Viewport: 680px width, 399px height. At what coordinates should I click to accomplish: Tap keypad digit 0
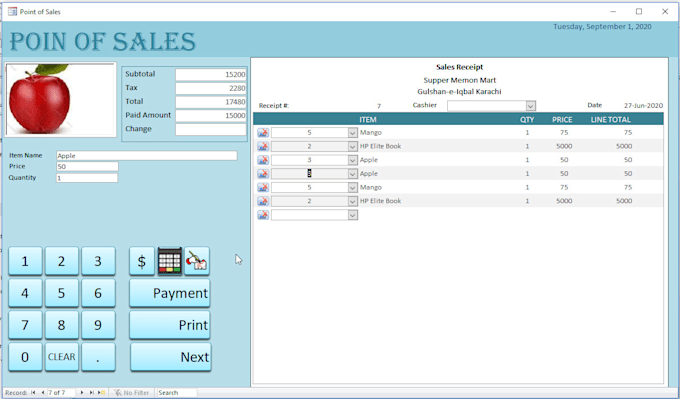coord(25,357)
